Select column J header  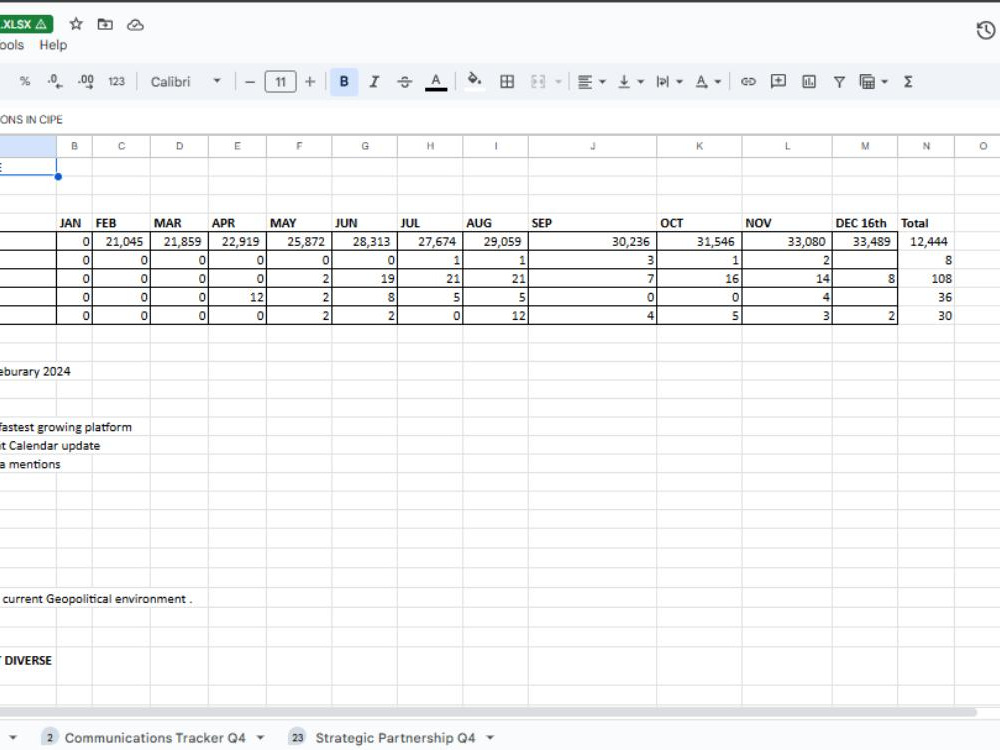tap(592, 146)
